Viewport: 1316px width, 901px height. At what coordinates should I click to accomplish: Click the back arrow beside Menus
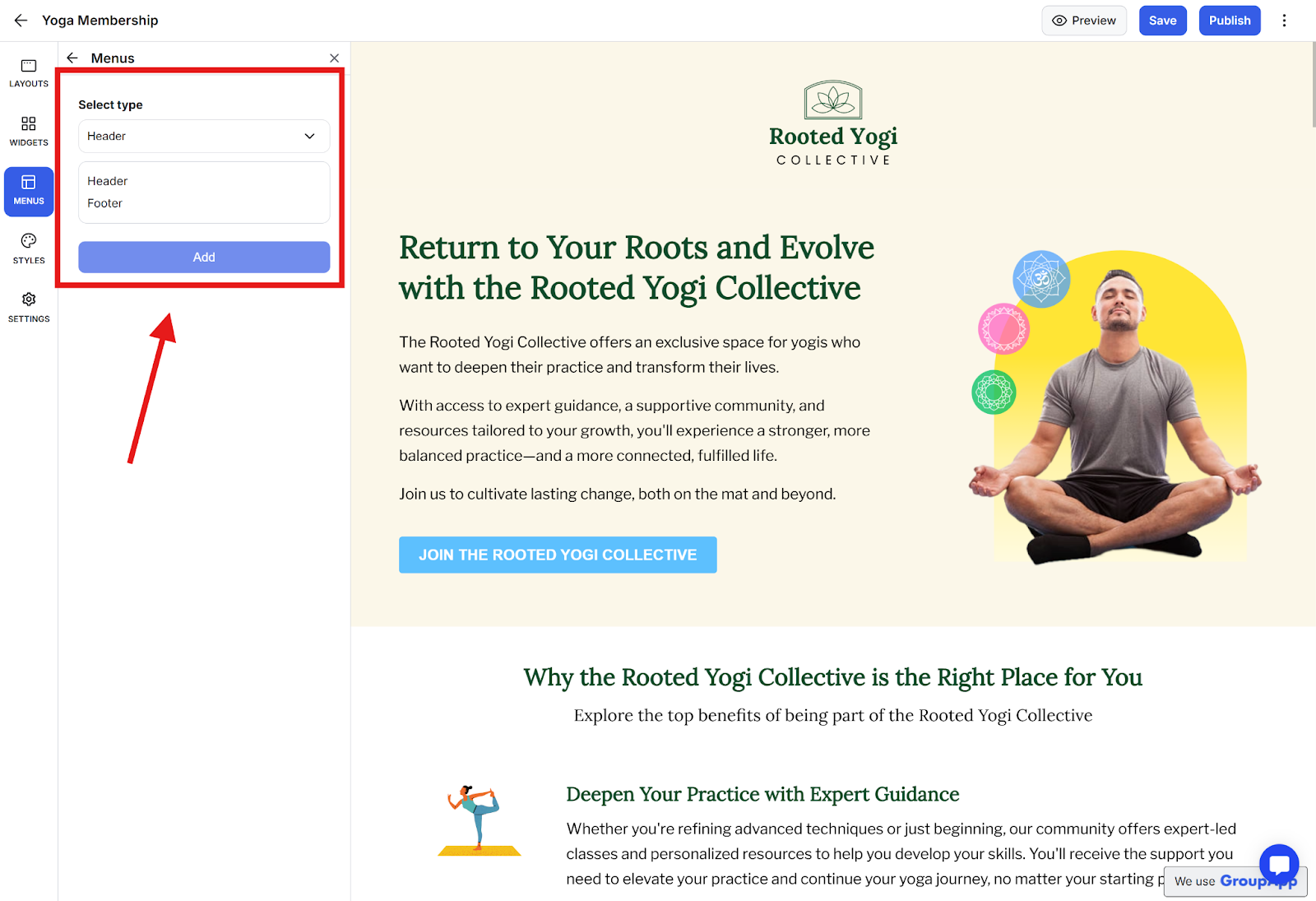click(x=72, y=58)
